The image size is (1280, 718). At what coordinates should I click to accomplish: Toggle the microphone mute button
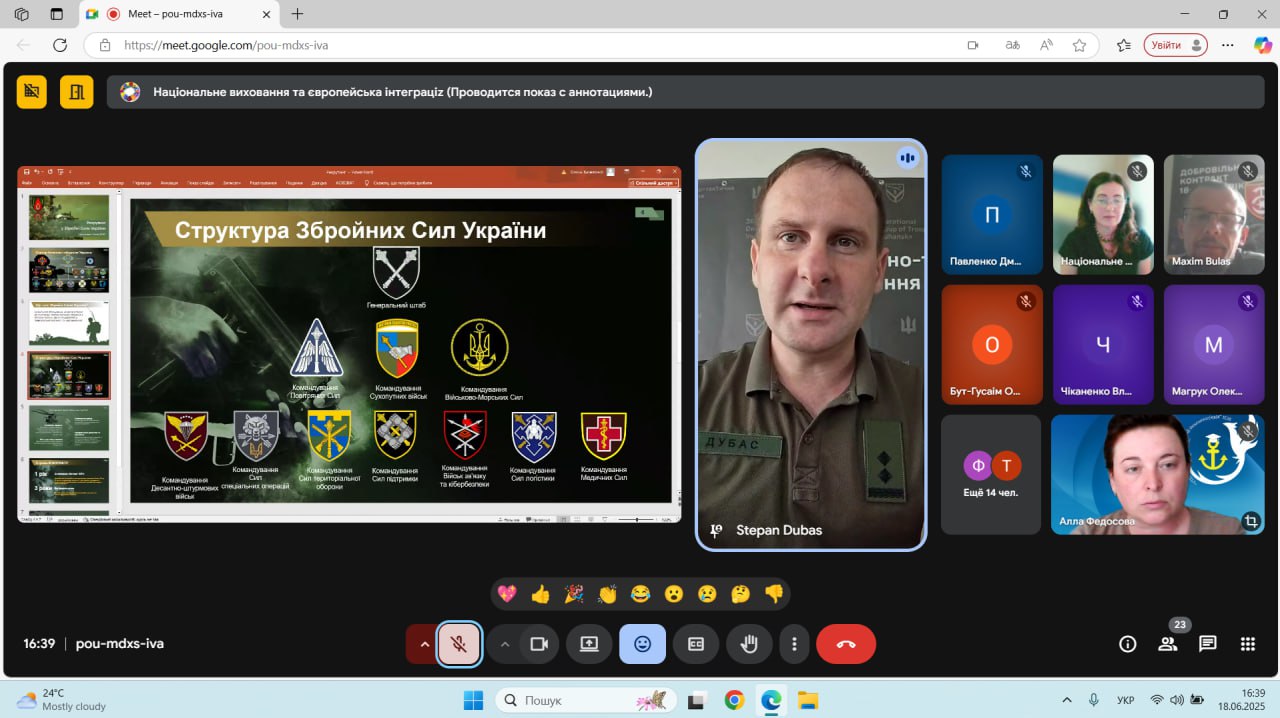(459, 644)
